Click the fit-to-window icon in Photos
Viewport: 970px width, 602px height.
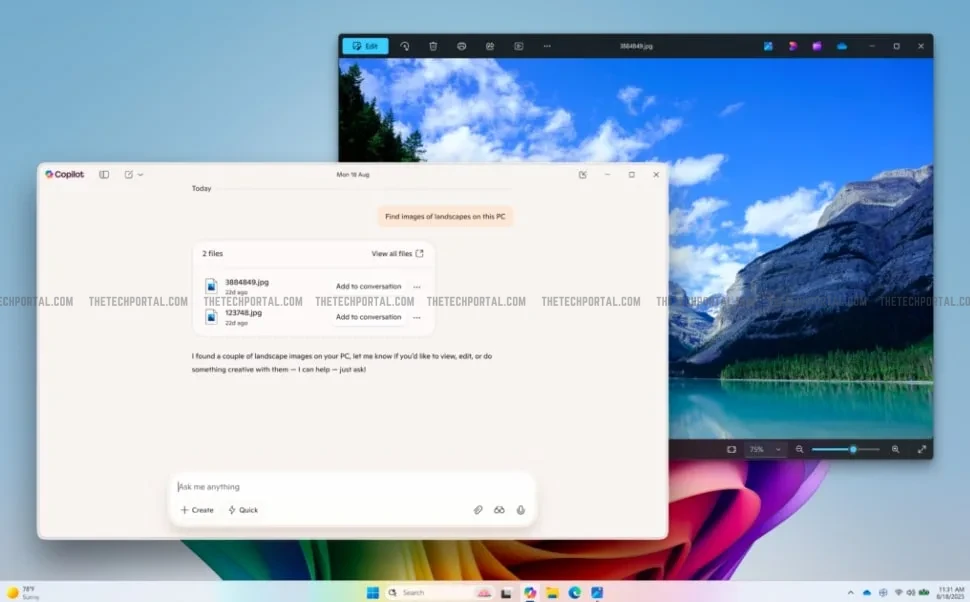(731, 449)
